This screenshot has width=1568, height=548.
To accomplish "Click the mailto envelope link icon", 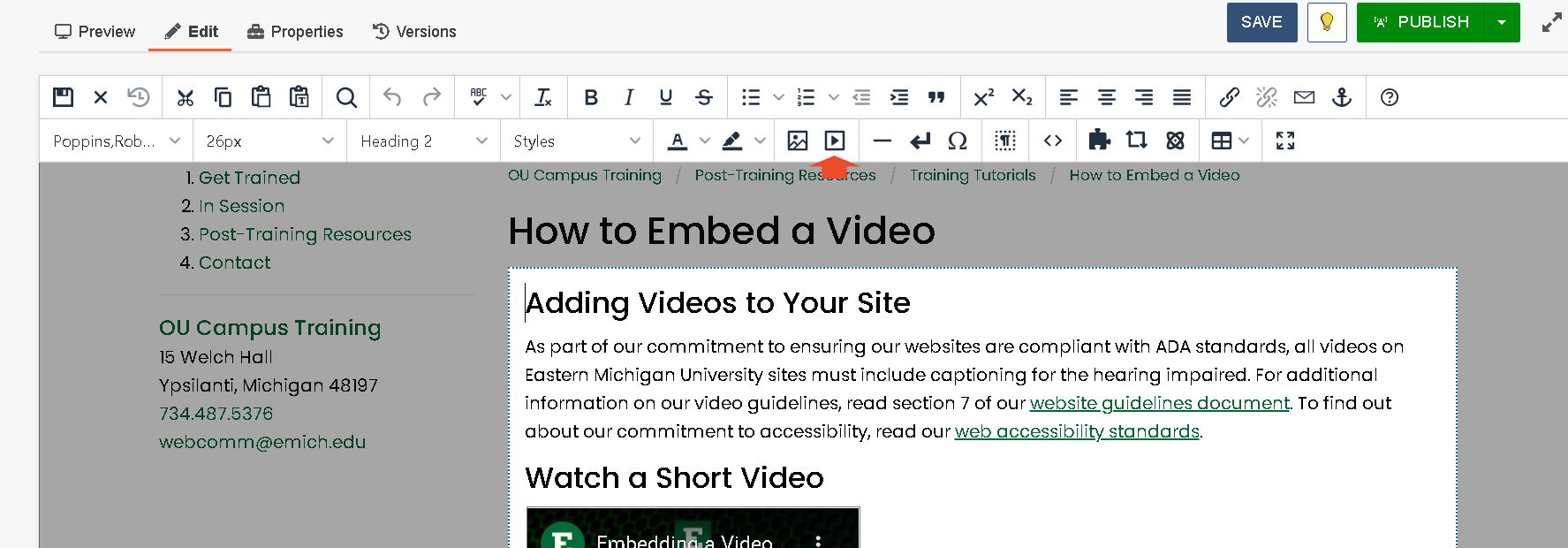I will point(1305,97).
